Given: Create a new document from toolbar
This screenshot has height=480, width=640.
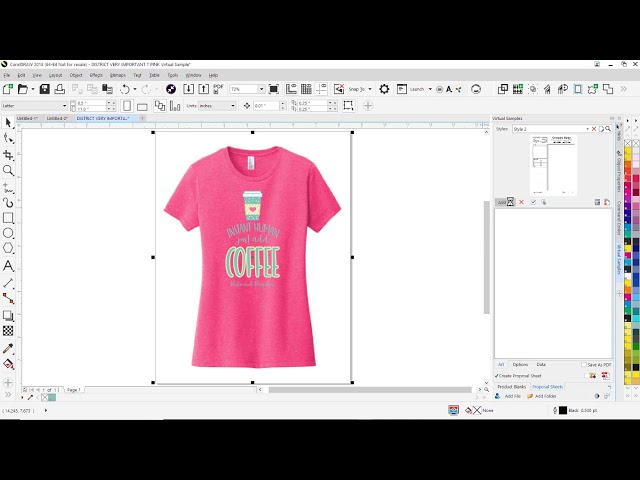Looking at the screenshot, I should 8,89.
